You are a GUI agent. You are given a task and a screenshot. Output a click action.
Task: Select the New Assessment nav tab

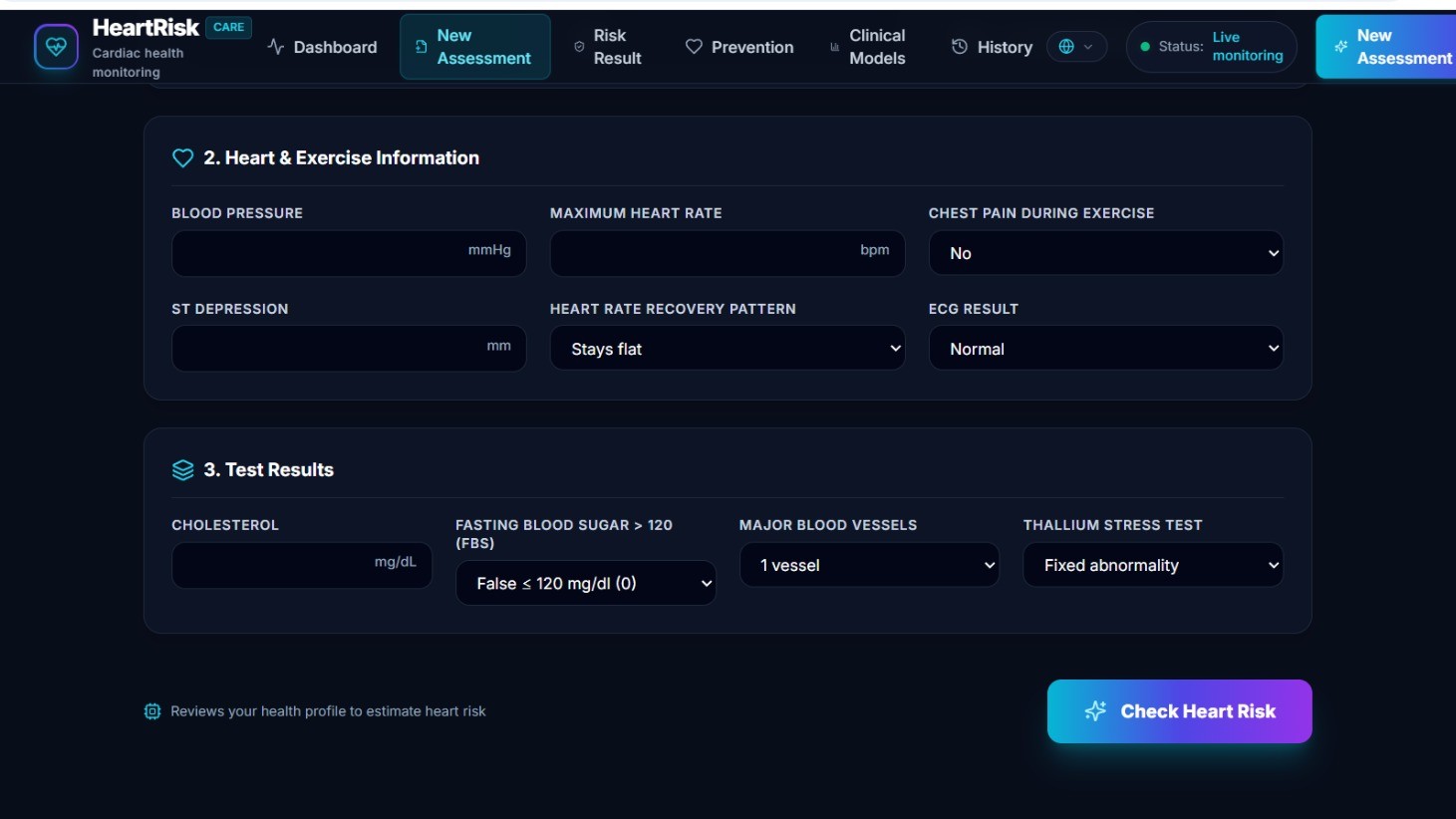pyautogui.click(x=475, y=47)
